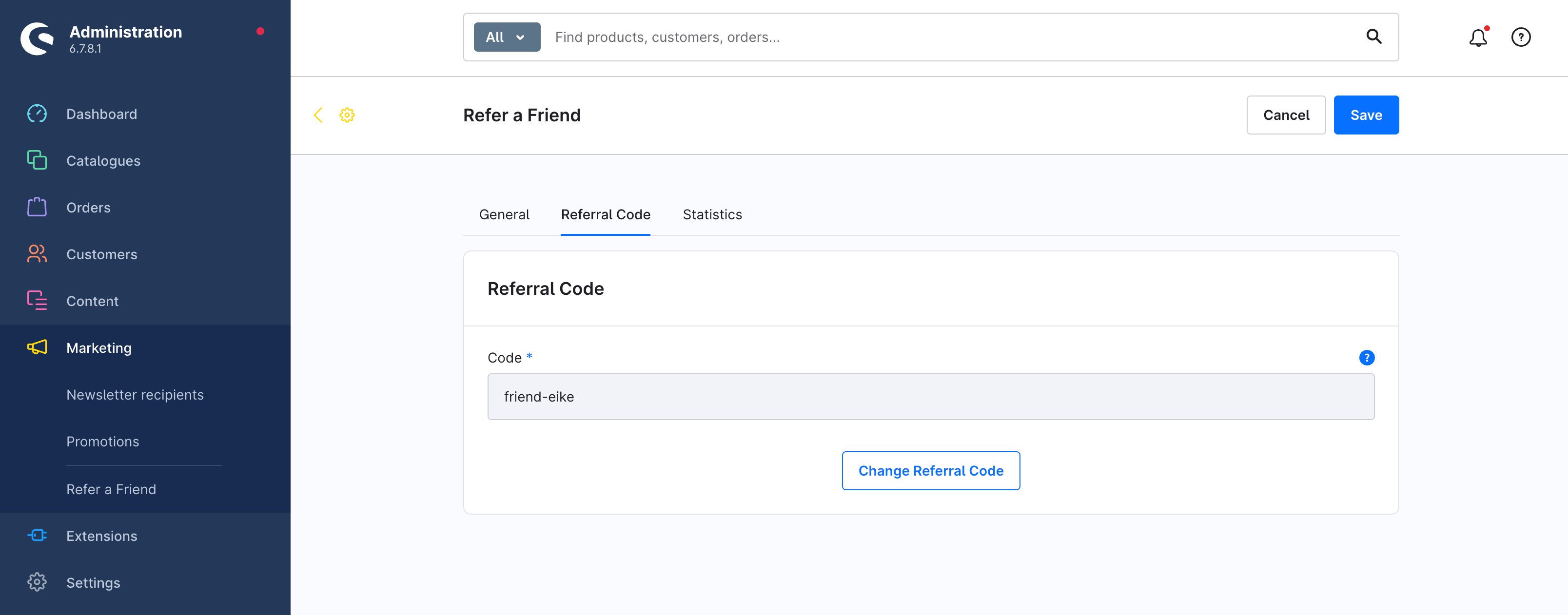The height and width of the screenshot is (615, 1568).
Task: Switch to the General tab
Action: (503, 215)
